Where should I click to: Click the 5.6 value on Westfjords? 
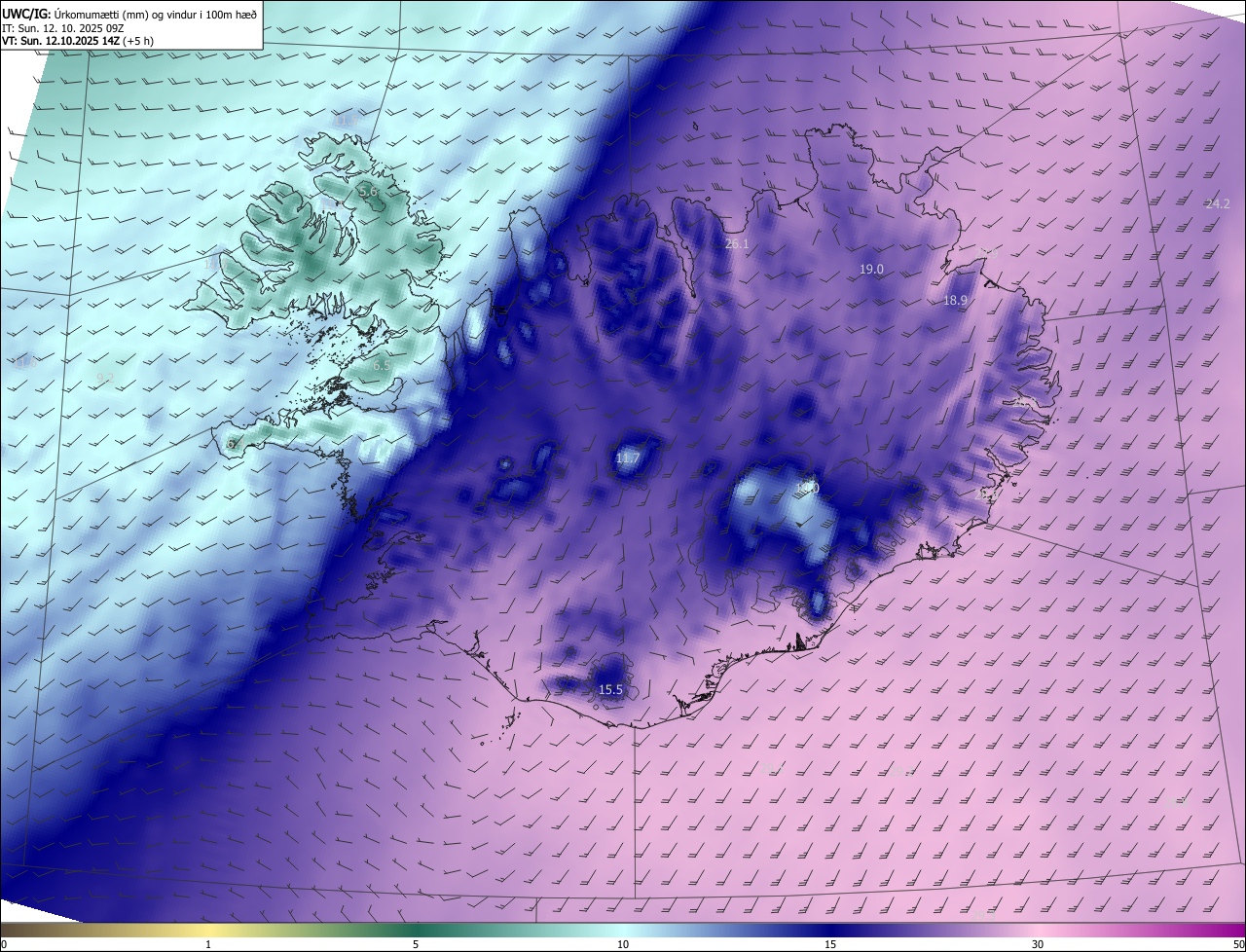pyautogui.click(x=368, y=192)
